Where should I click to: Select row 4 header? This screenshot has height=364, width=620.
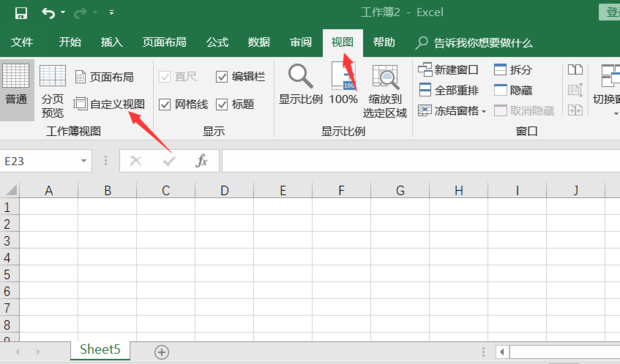click(x=9, y=258)
